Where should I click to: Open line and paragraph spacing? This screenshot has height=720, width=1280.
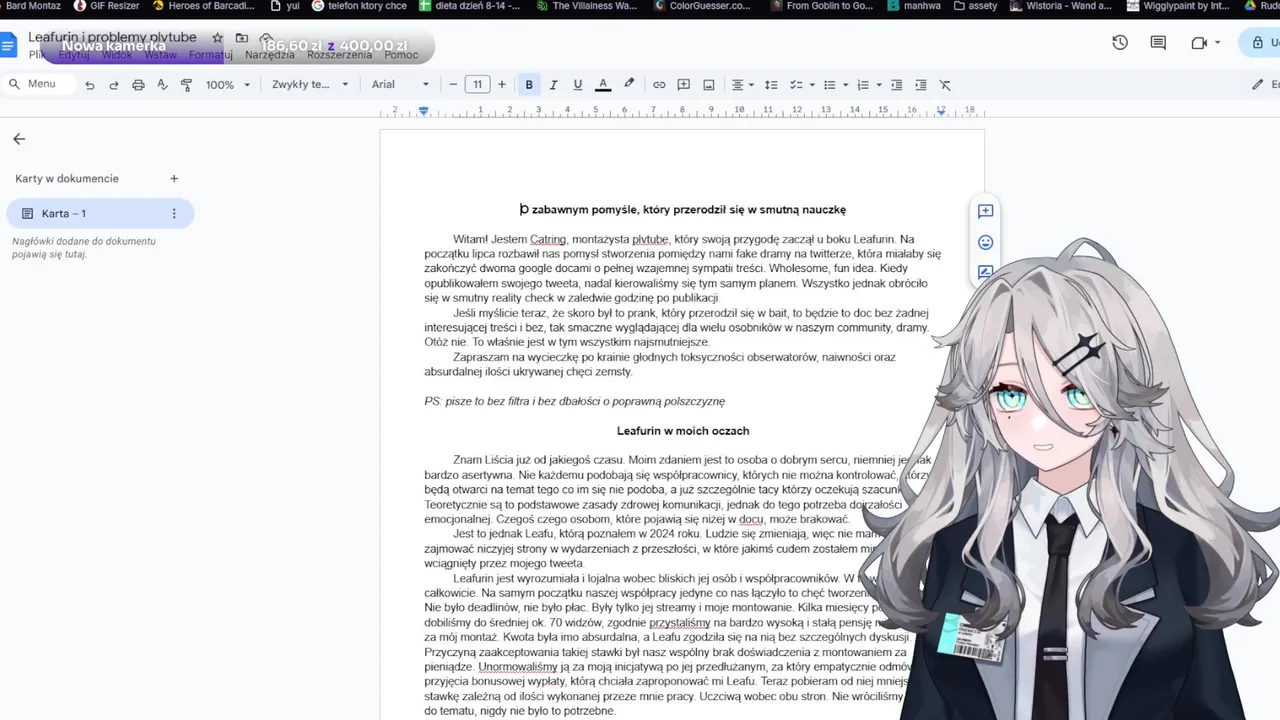[771, 85]
